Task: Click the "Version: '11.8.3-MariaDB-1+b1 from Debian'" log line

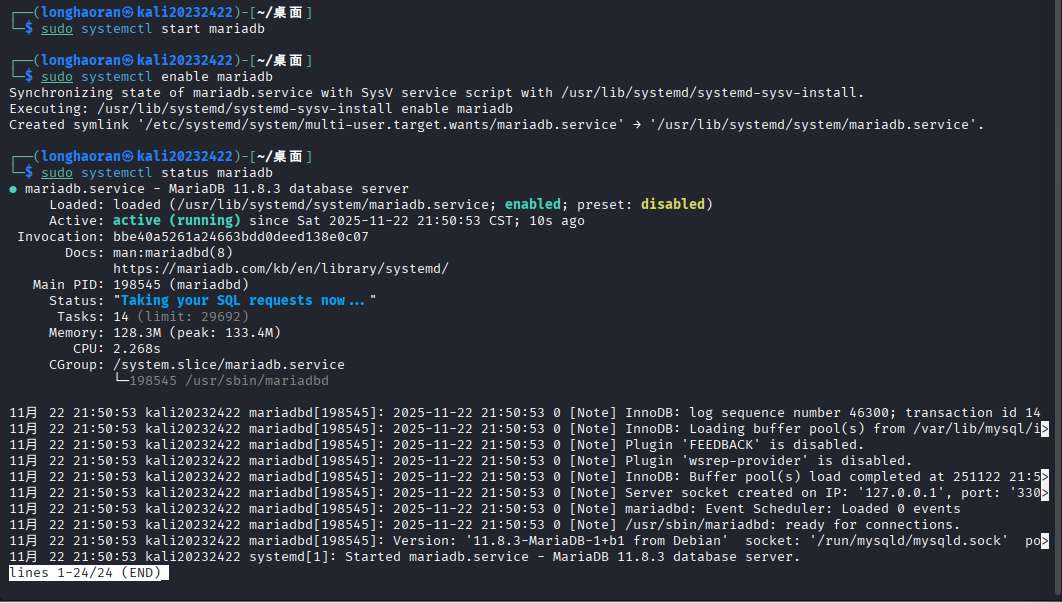Action: (x=529, y=541)
